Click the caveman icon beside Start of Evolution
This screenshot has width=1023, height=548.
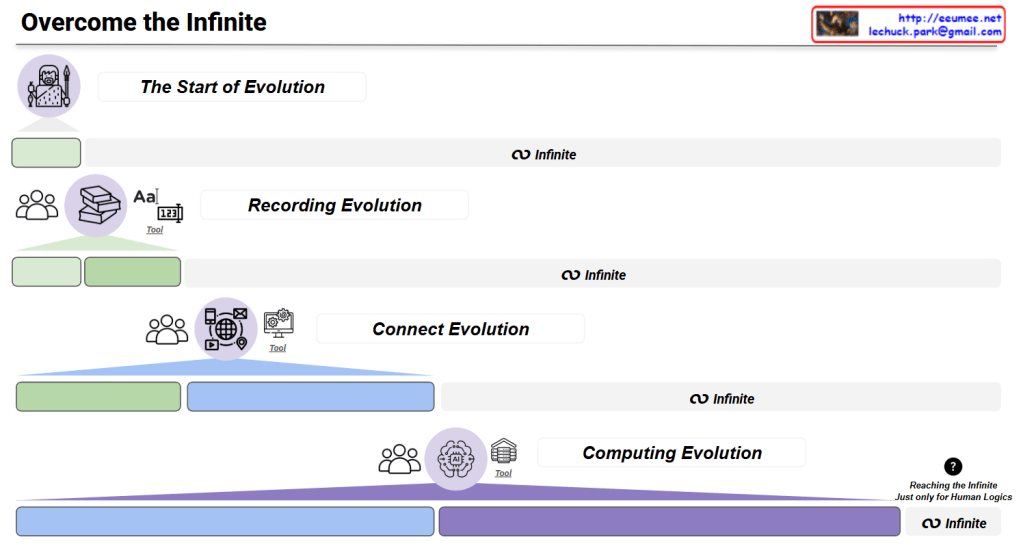point(48,86)
